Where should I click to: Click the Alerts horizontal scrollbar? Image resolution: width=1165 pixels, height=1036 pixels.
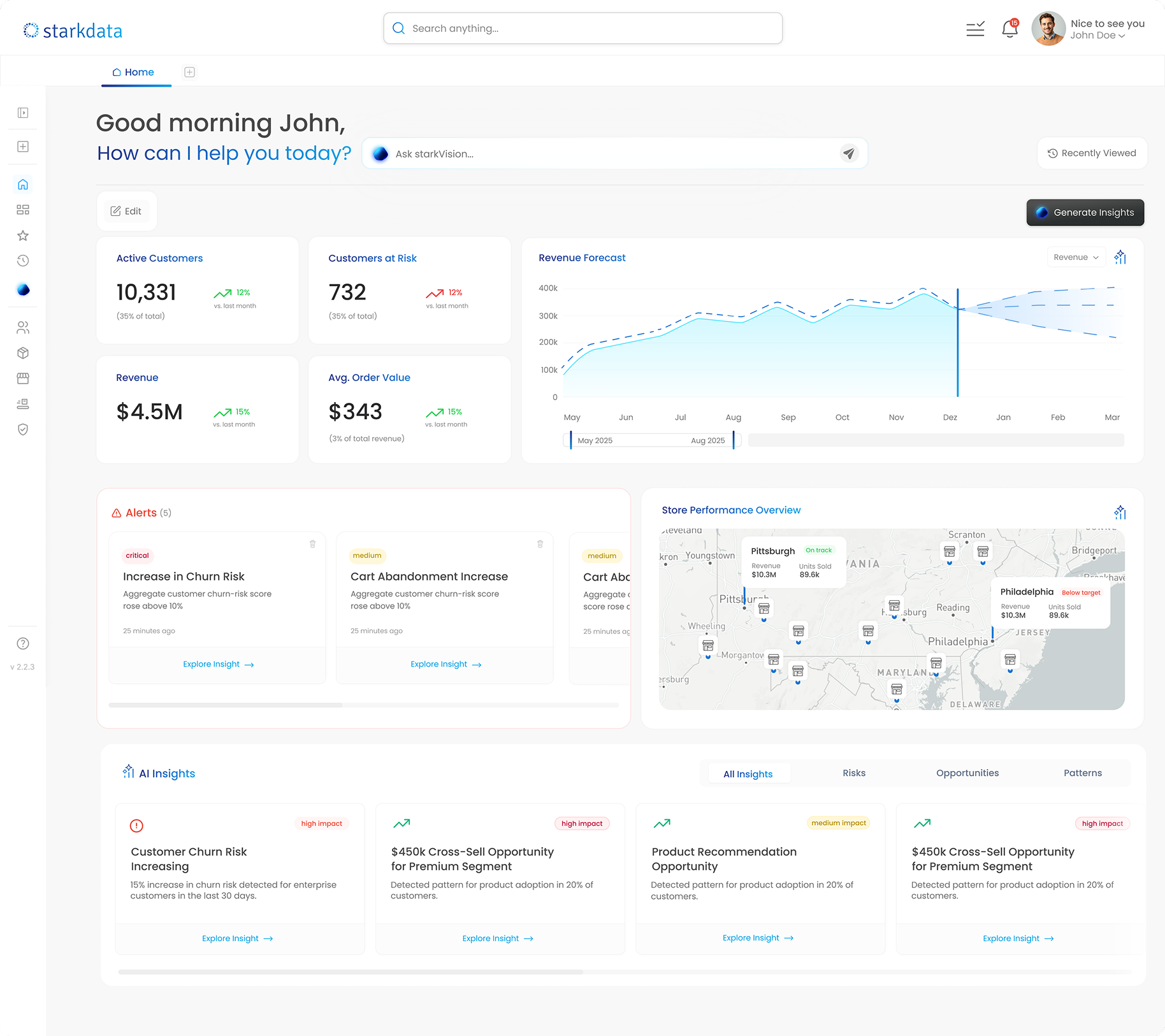point(226,705)
